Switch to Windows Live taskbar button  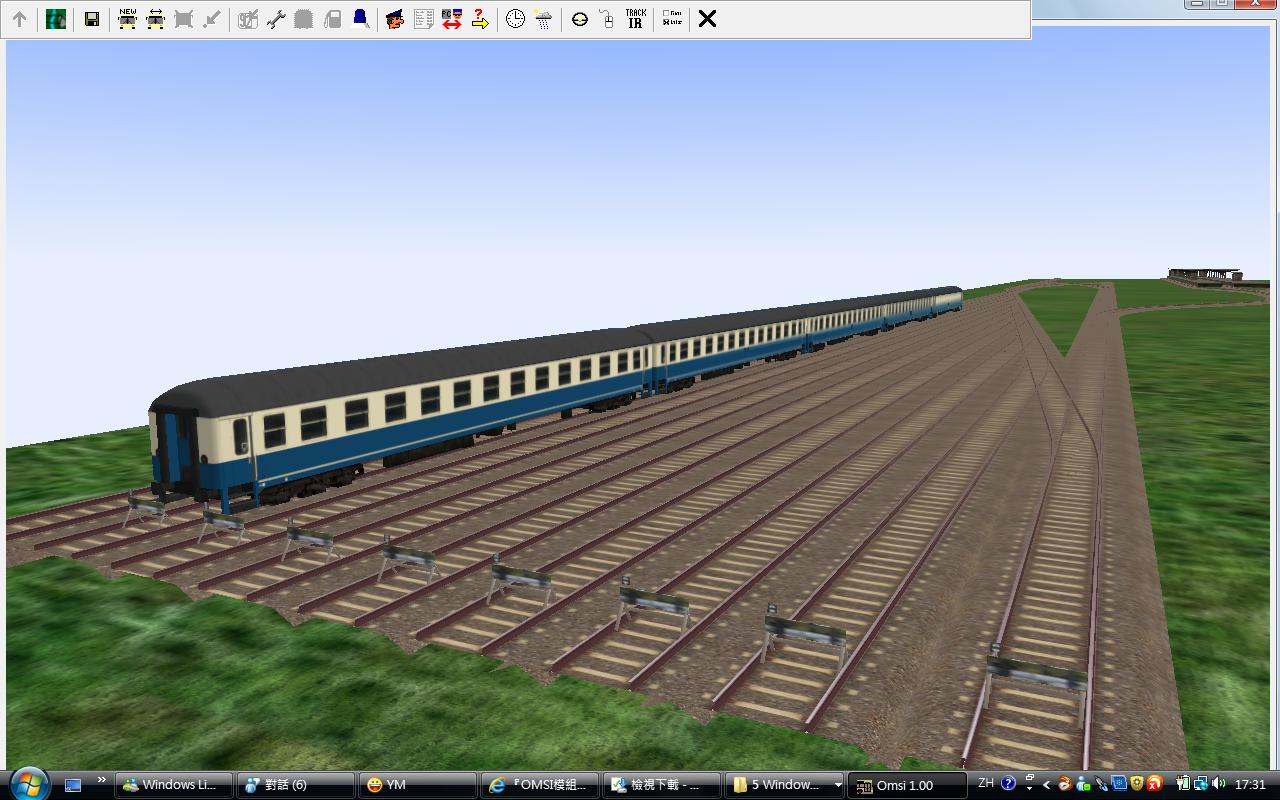click(x=174, y=785)
